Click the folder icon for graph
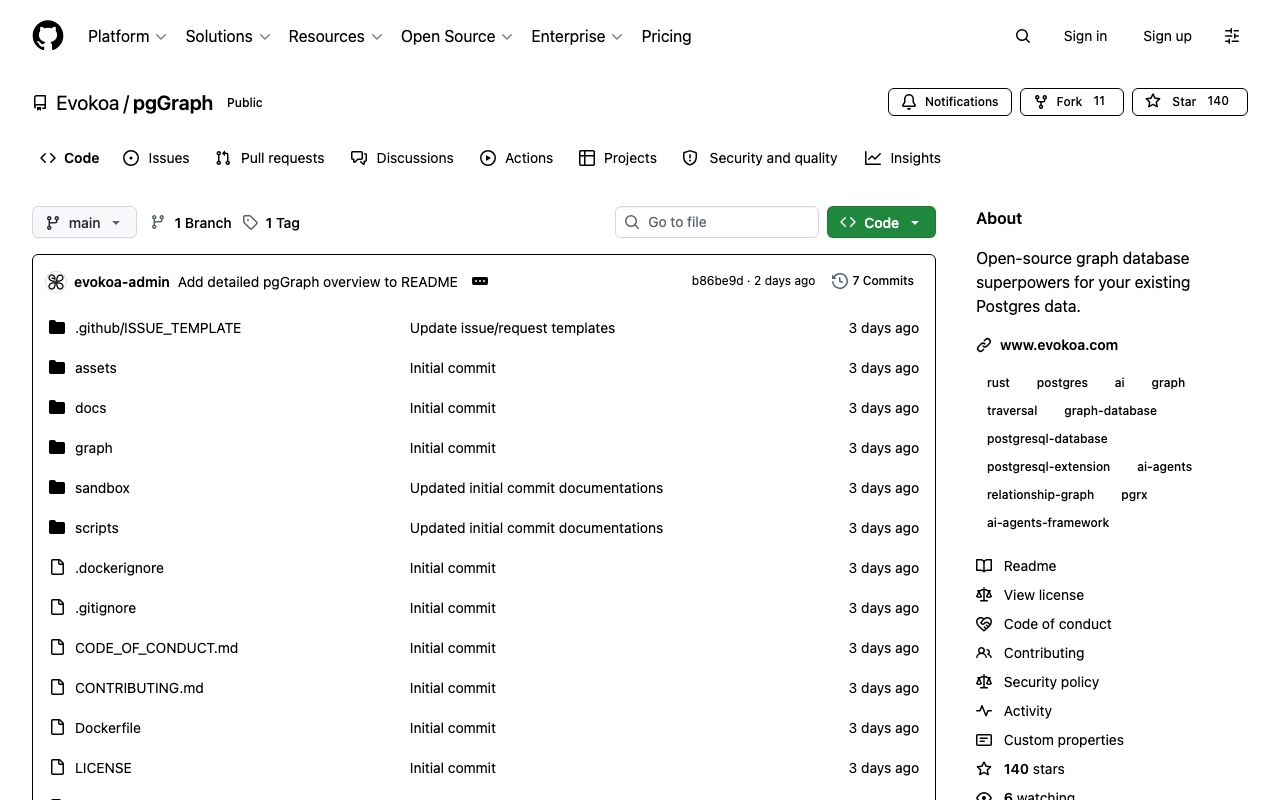 click(x=57, y=448)
